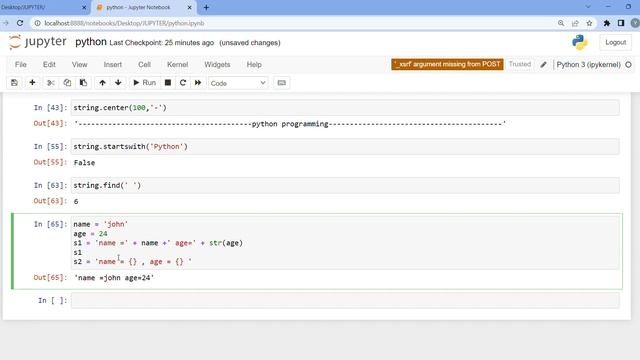Click the Last Checkpoint: 25 minutes ago text
The image size is (640, 360).
coord(162,43)
